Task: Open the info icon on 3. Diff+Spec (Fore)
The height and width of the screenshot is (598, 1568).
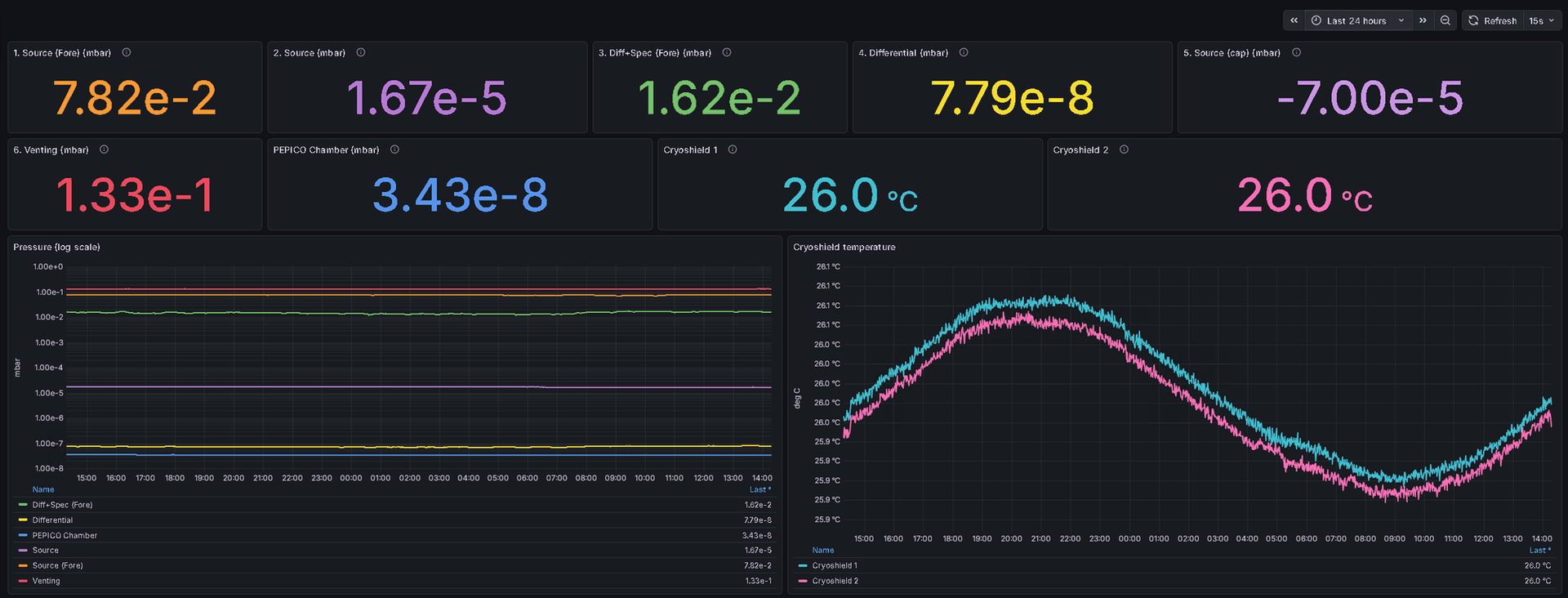Action: 727,52
